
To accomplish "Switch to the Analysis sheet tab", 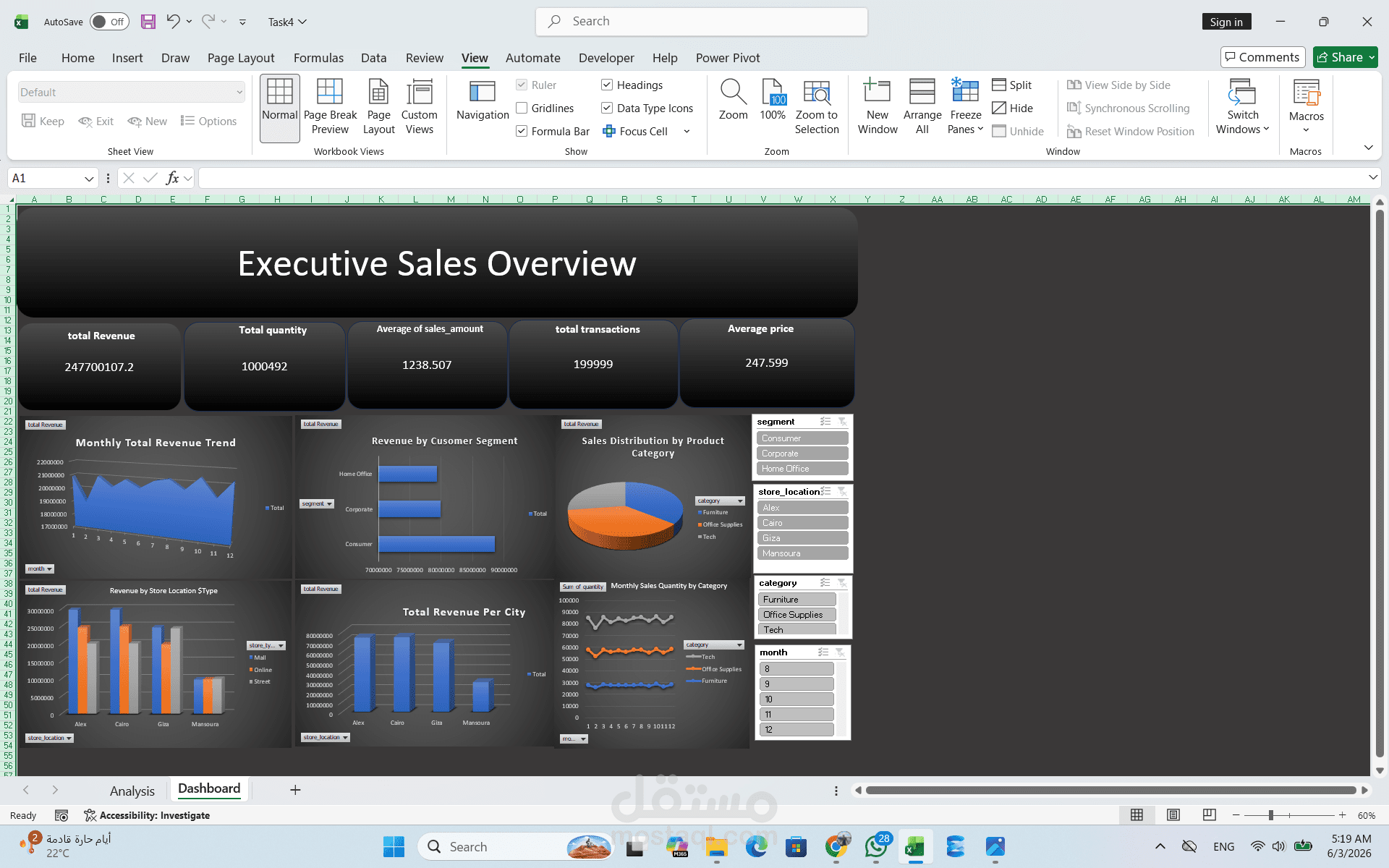I will pyautogui.click(x=132, y=791).
